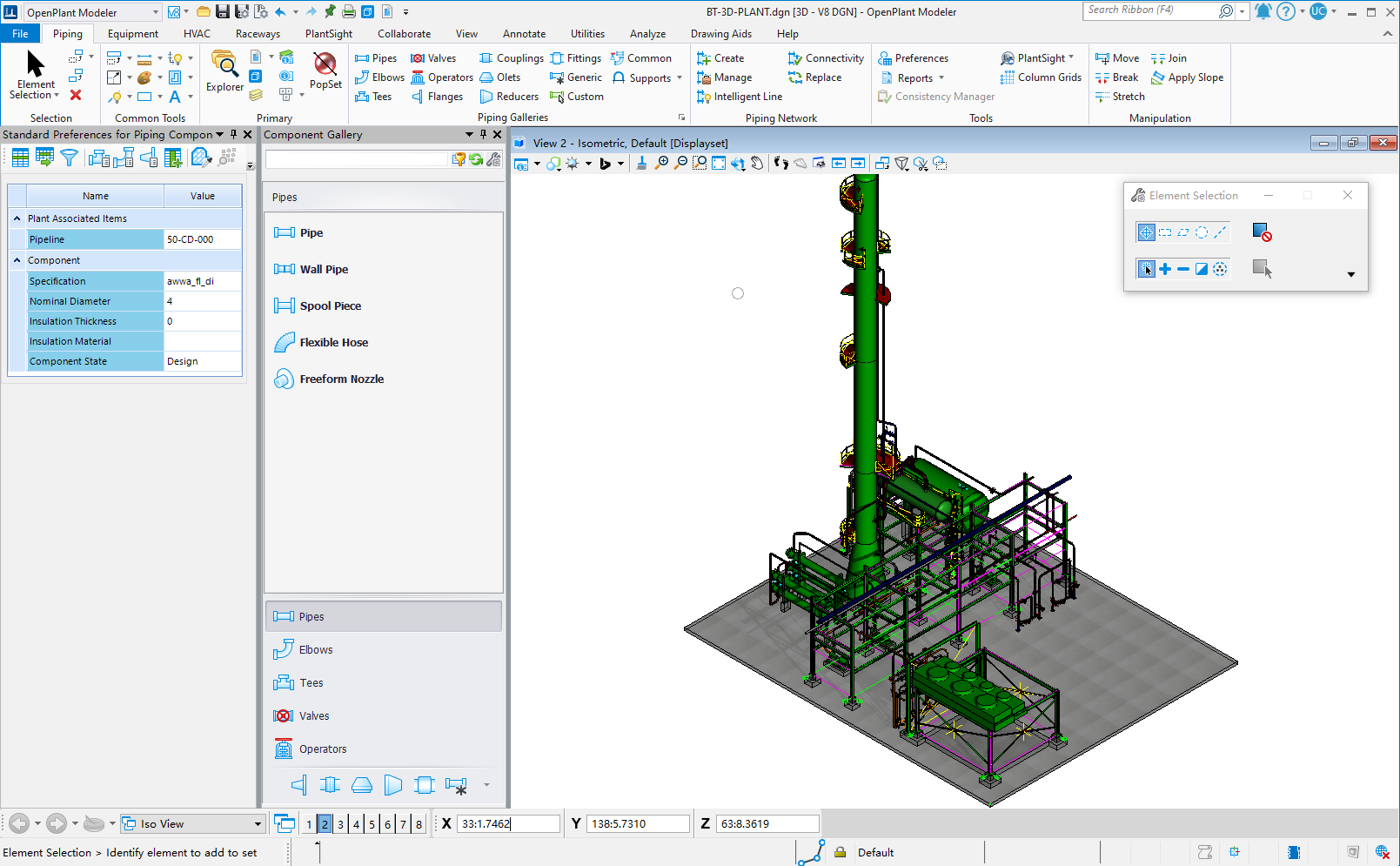Switch to the HVAC ribbon tab
Image resolution: width=1400 pixels, height=866 pixels.
pyautogui.click(x=197, y=34)
